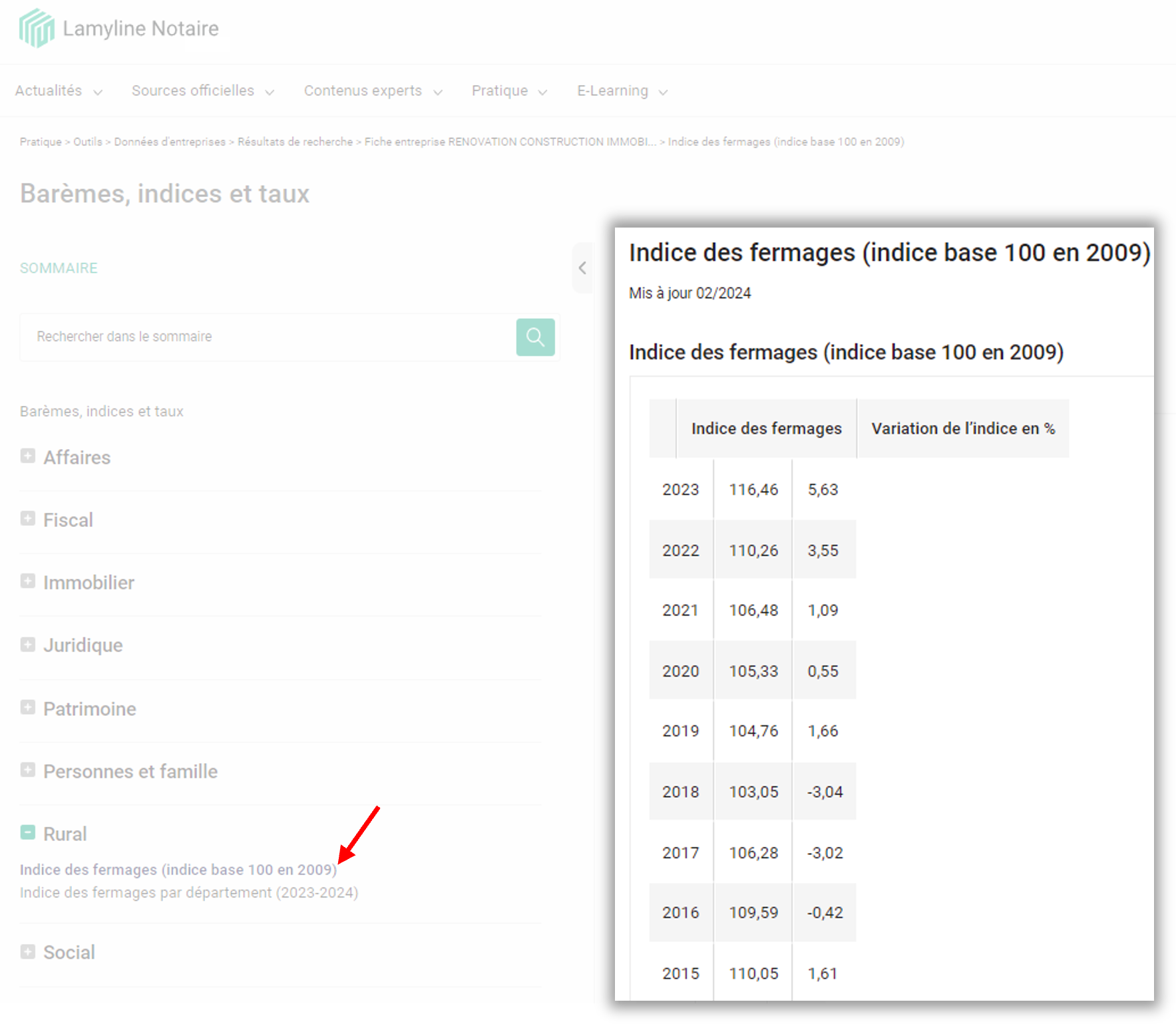Click the Lamyline Notaire logo icon
Image resolution: width=1176 pixels, height=1024 pixels.
point(37,29)
